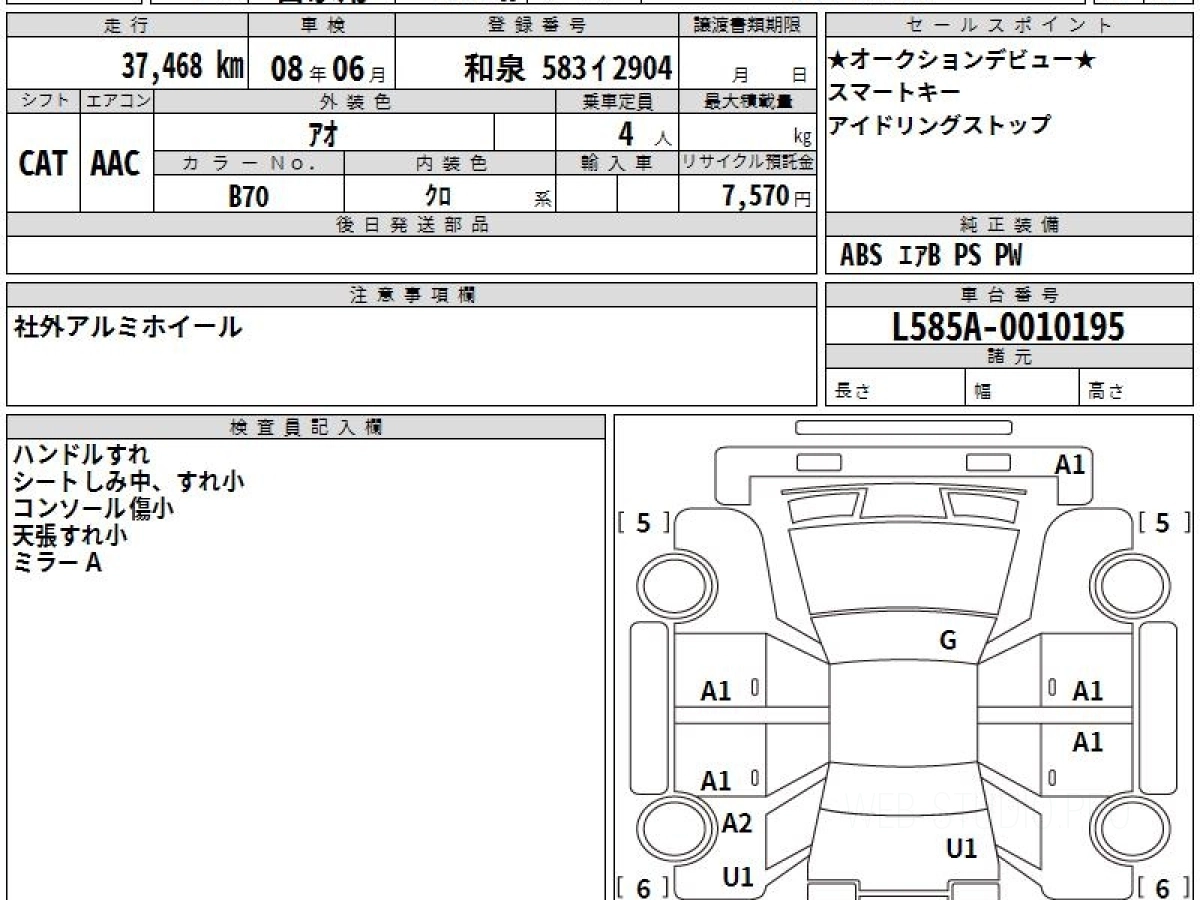This screenshot has width=1200, height=900.
Task: Select the シフト header cell
Action: 44,101
